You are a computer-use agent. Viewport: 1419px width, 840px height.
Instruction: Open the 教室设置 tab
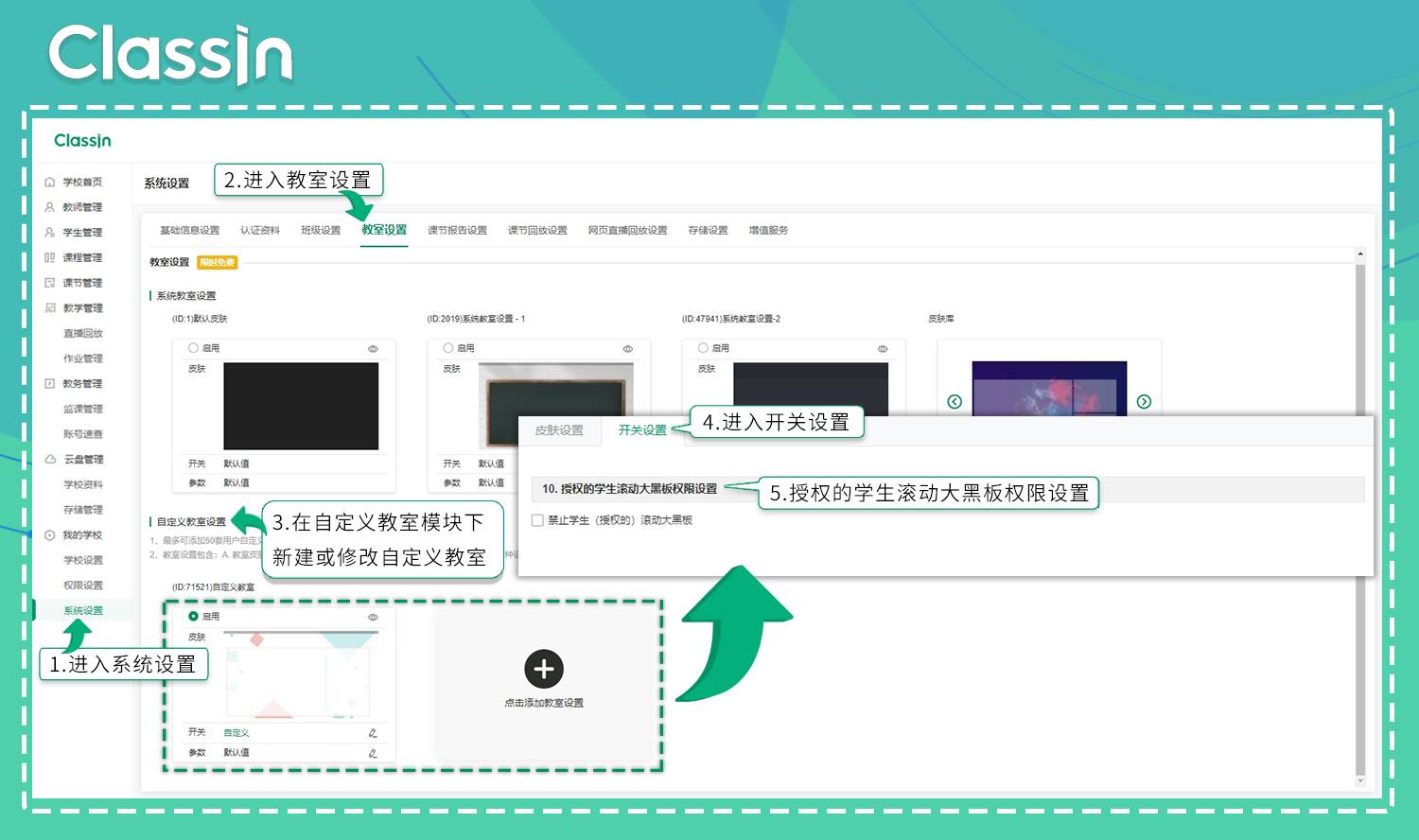[x=384, y=230]
